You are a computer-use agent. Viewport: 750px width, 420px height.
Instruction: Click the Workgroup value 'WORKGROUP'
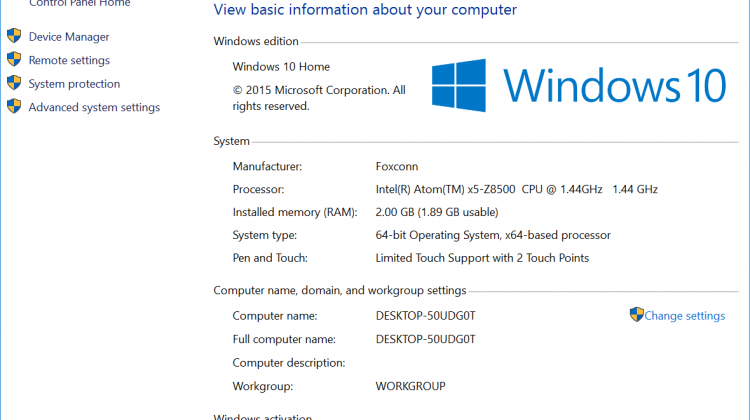point(410,386)
